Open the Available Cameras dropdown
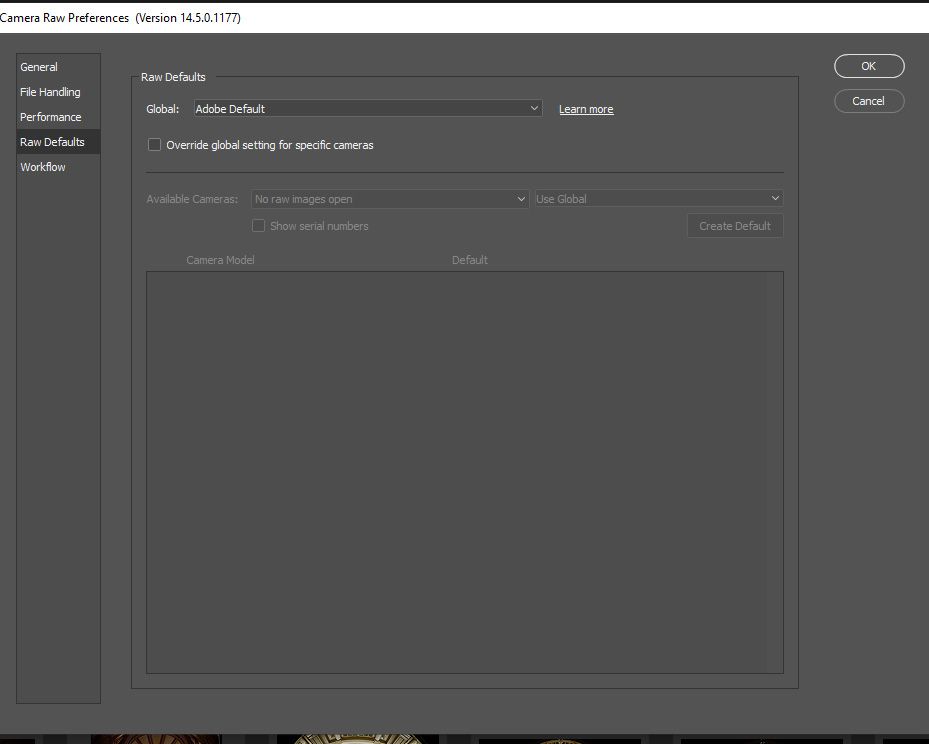Screen dimensions: 929x744 point(389,199)
